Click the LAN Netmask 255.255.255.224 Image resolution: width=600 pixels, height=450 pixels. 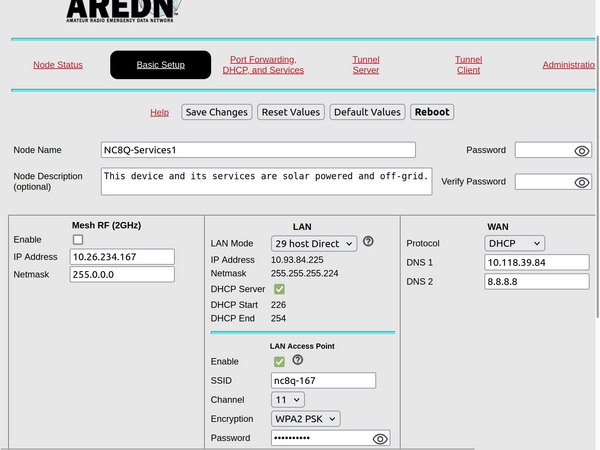[305, 274]
